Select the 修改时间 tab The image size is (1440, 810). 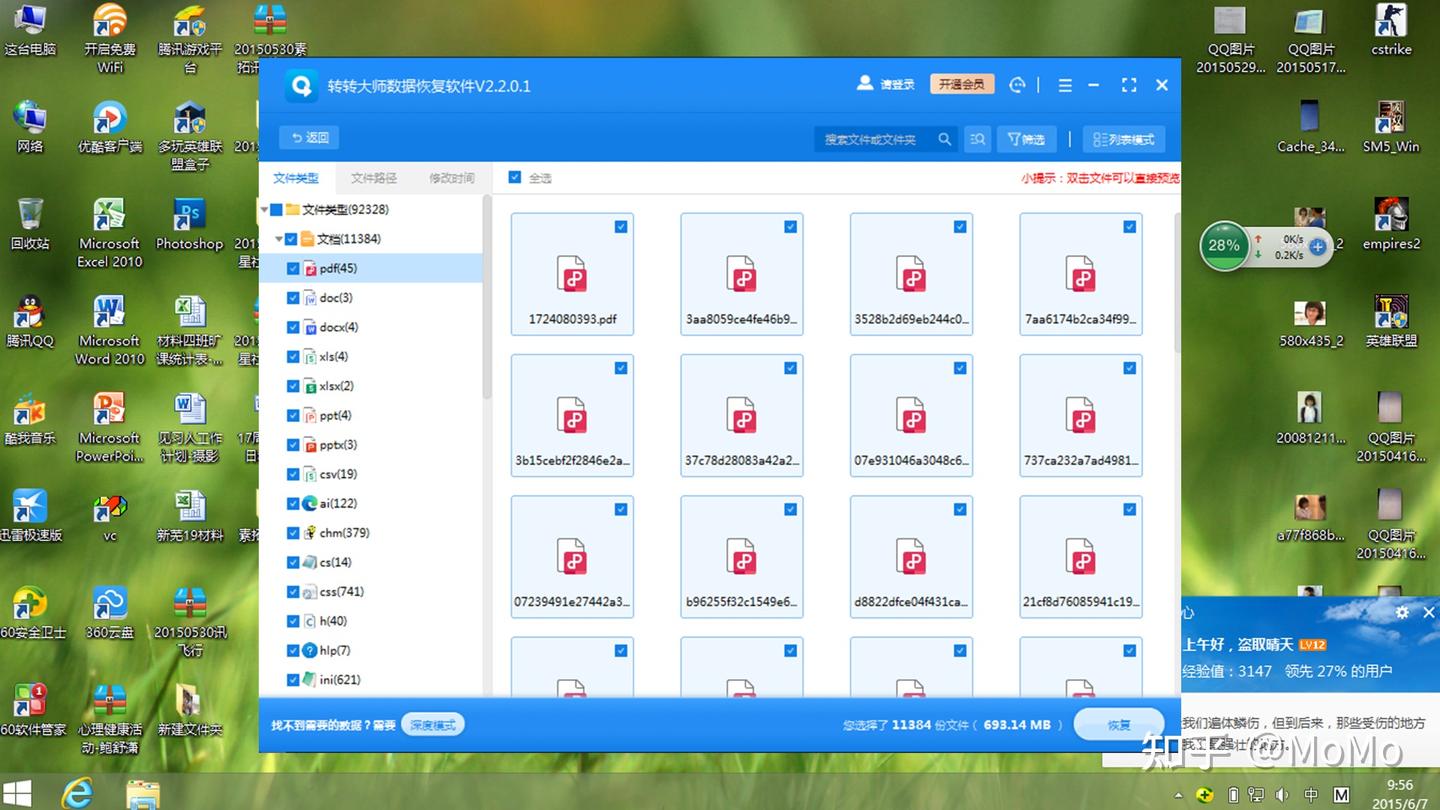point(452,178)
